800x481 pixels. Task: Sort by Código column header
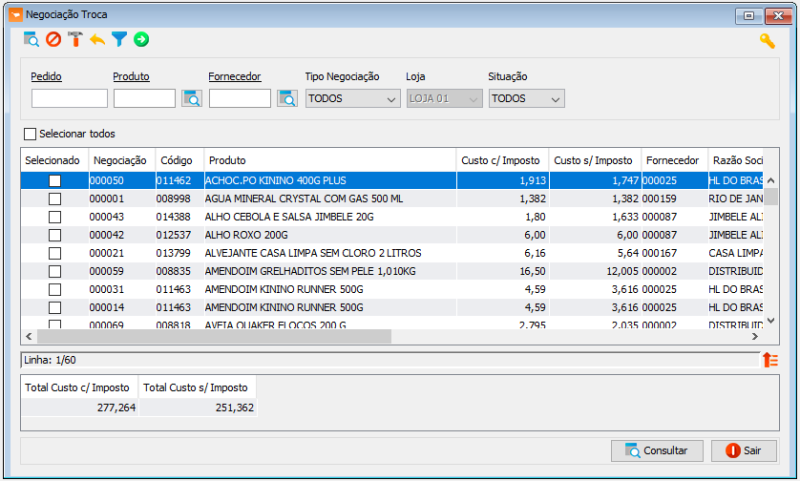pyautogui.click(x=180, y=160)
